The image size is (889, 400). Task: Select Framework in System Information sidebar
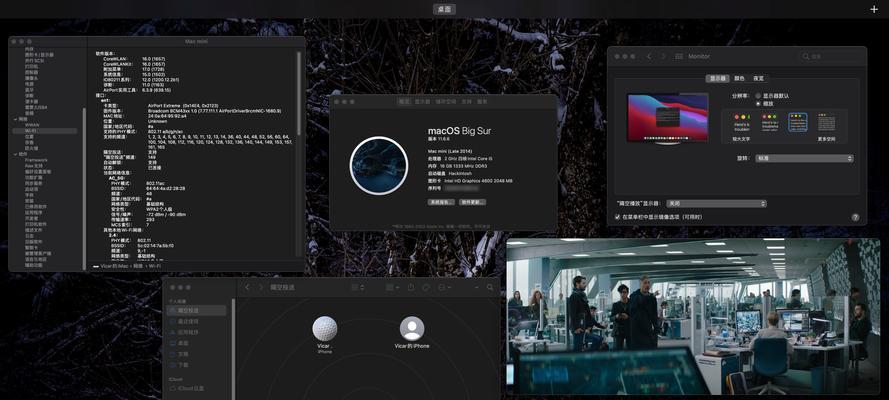pyautogui.click(x=36, y=160)
